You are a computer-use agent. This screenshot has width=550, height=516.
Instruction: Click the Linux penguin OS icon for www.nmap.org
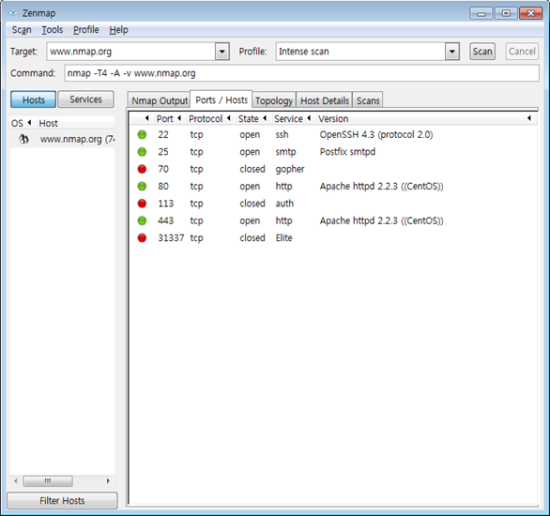24,139
